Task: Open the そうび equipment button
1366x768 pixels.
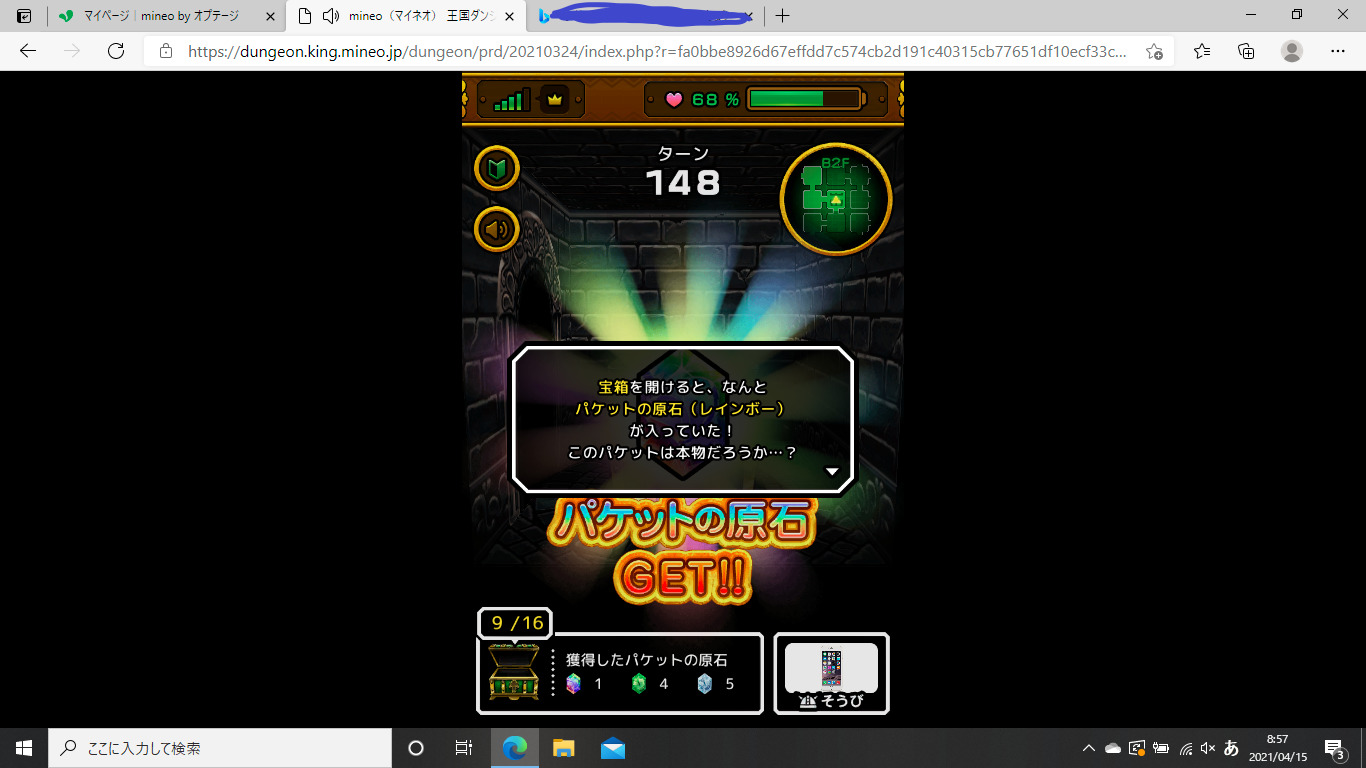Action: point(832,673)
